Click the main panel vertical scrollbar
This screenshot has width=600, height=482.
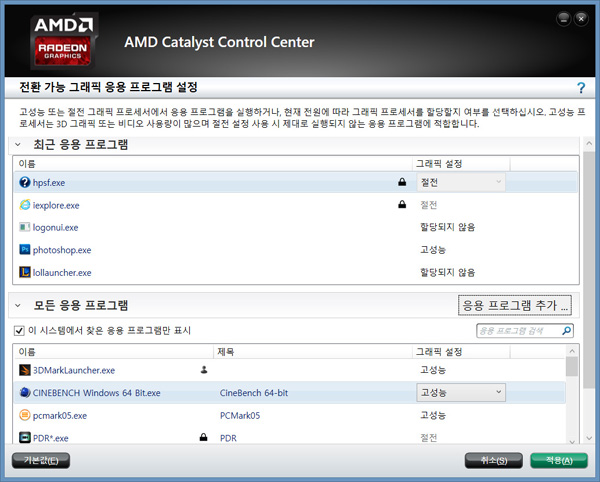[589, 270]
